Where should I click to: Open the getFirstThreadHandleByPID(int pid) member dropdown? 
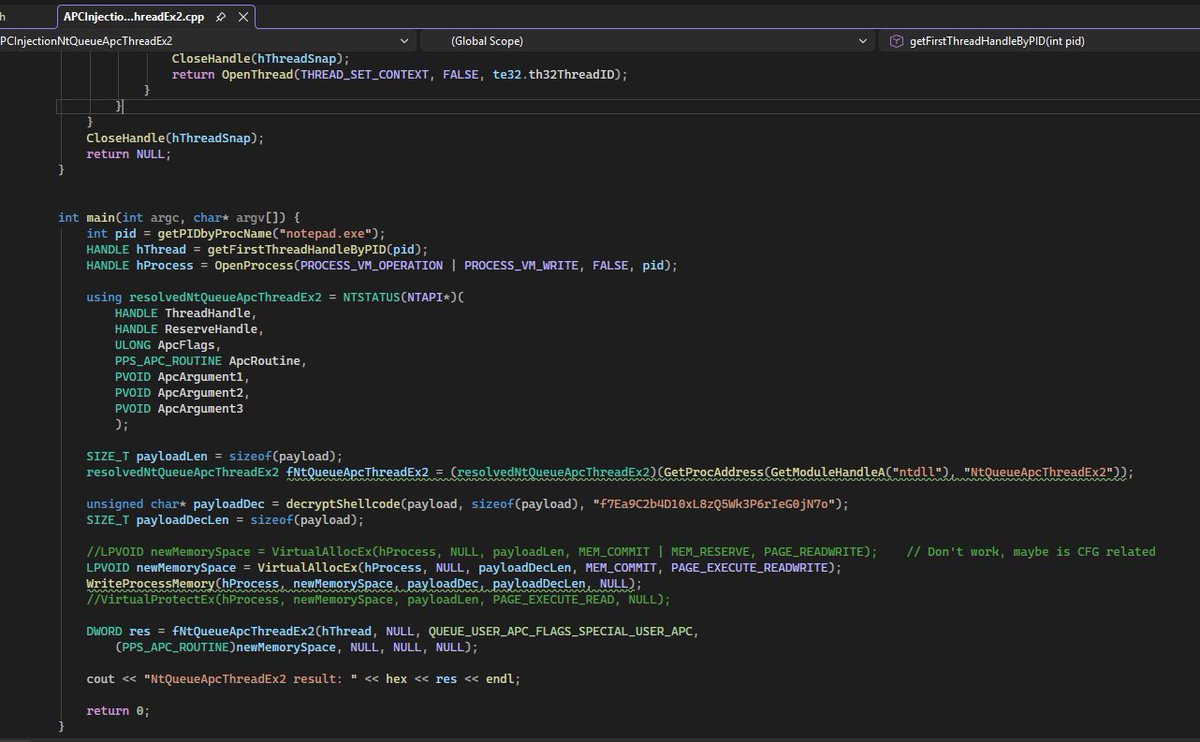click(x=1040, y=41)
